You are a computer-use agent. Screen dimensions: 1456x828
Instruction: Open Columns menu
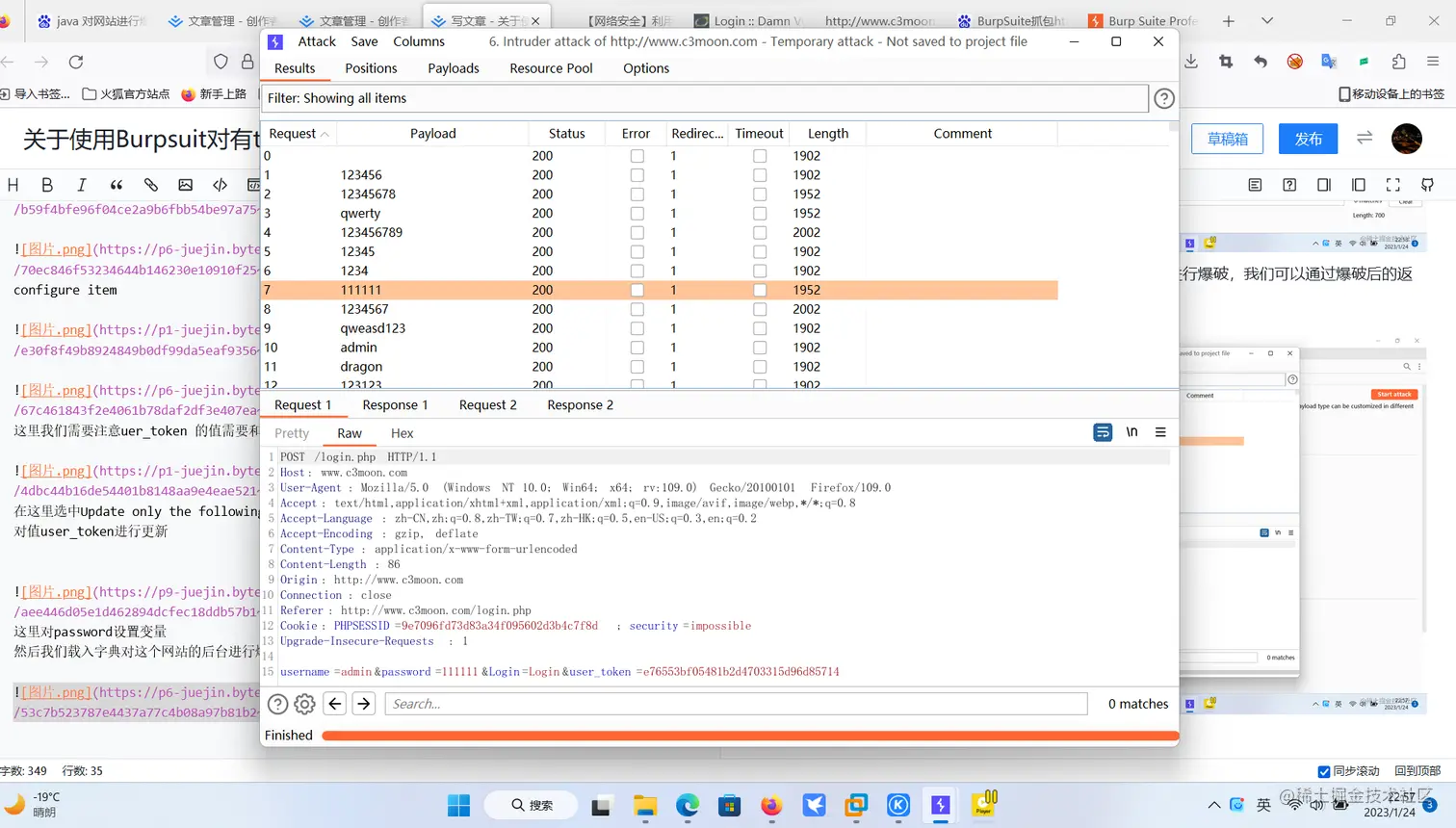[x=419, y=41]
